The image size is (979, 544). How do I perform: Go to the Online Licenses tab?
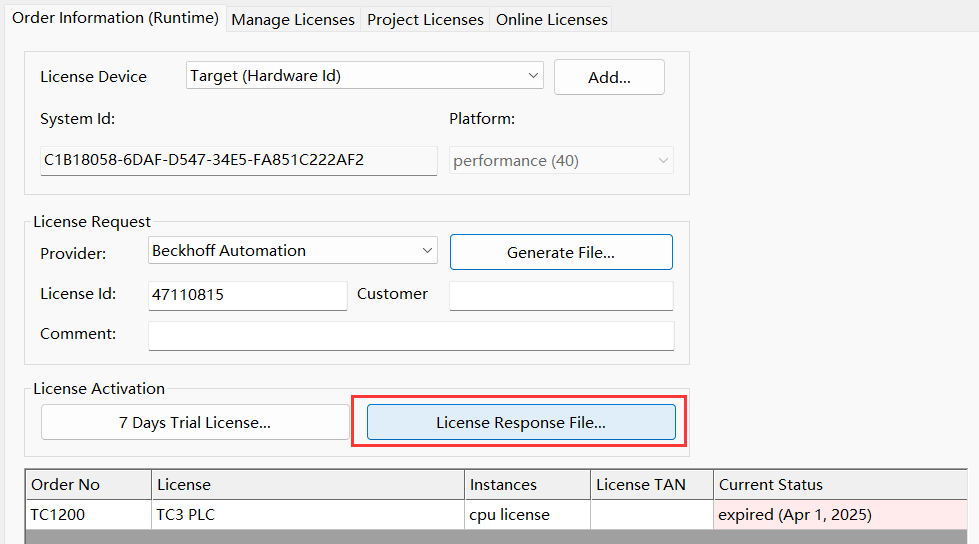tap(552, 20)
